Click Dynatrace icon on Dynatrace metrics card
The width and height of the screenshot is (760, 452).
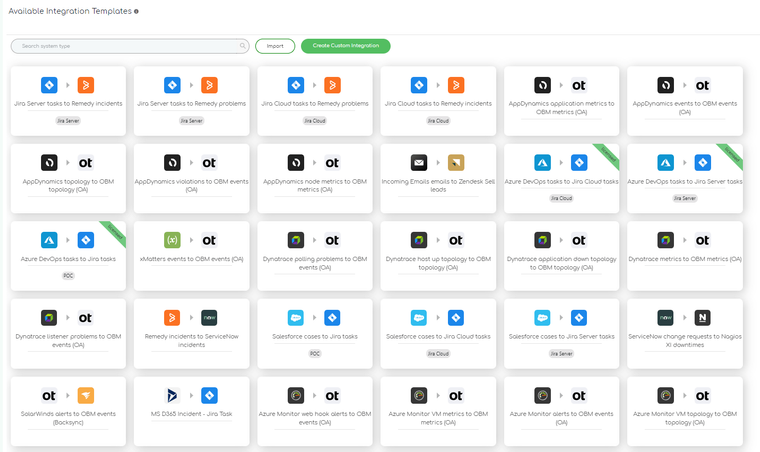665,240
